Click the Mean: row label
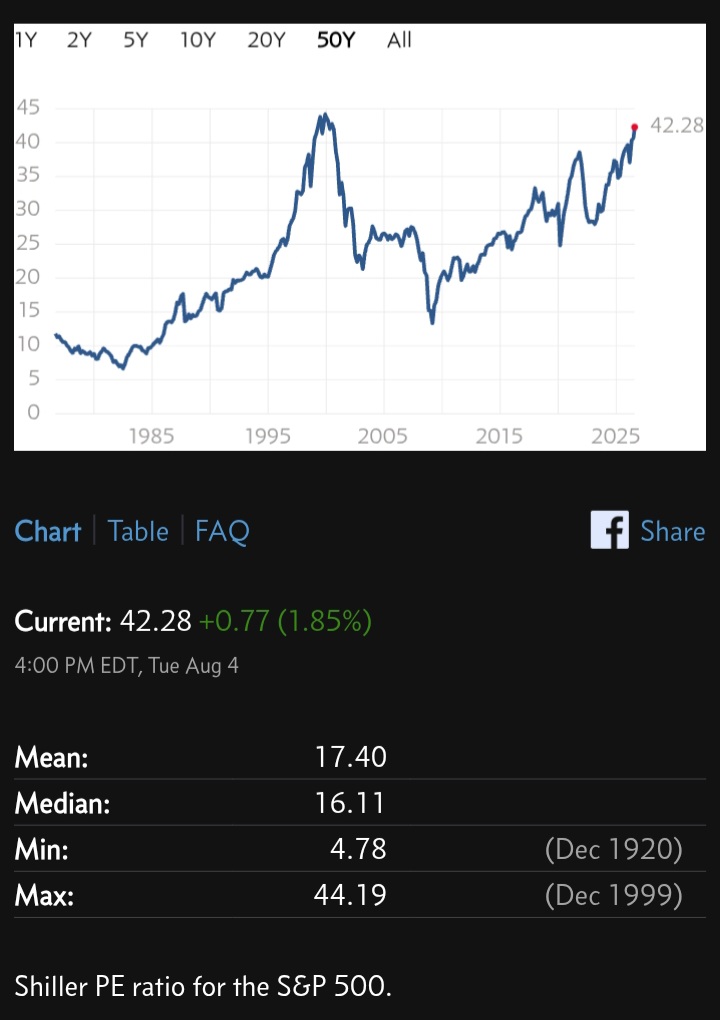This screenshot has width=720, height=1020. [51, 757]
